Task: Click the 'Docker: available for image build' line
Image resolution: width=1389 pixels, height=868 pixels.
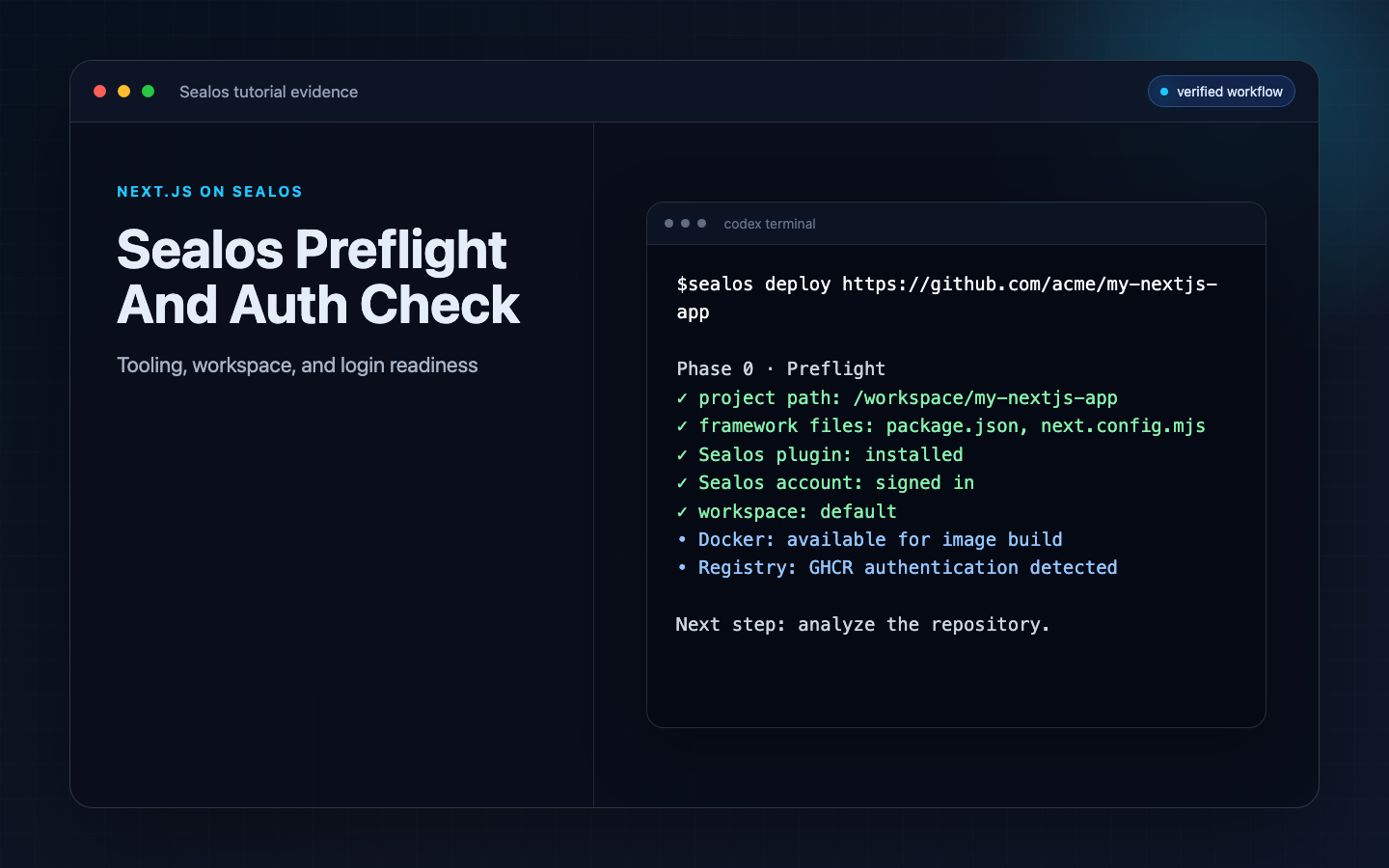Action: click(869, 539)
